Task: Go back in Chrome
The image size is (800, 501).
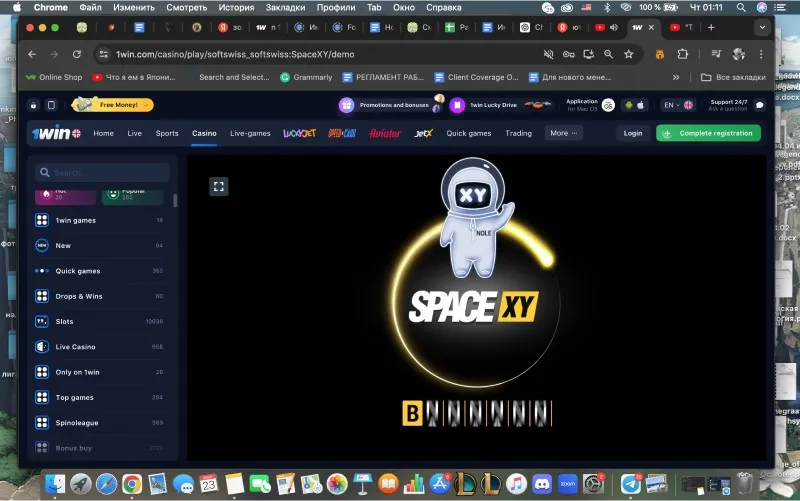Action: point(32,54)
